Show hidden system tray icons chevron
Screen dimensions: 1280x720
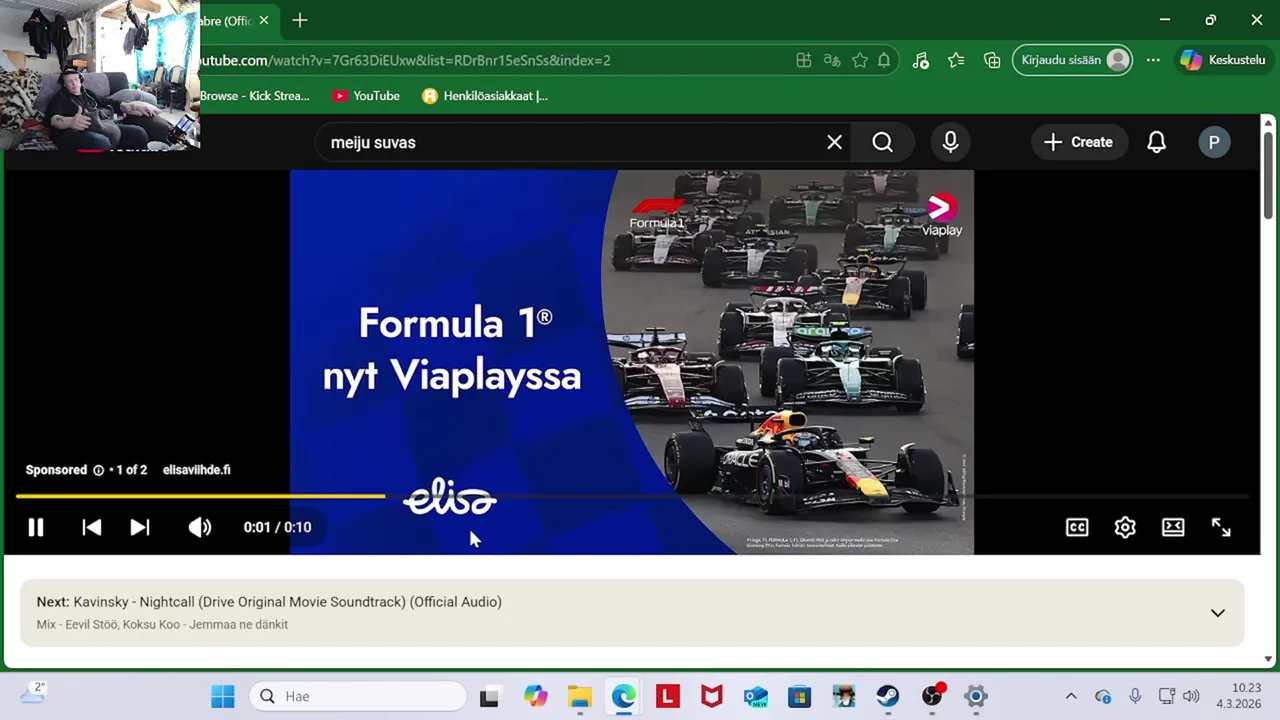pos(1071,696)
